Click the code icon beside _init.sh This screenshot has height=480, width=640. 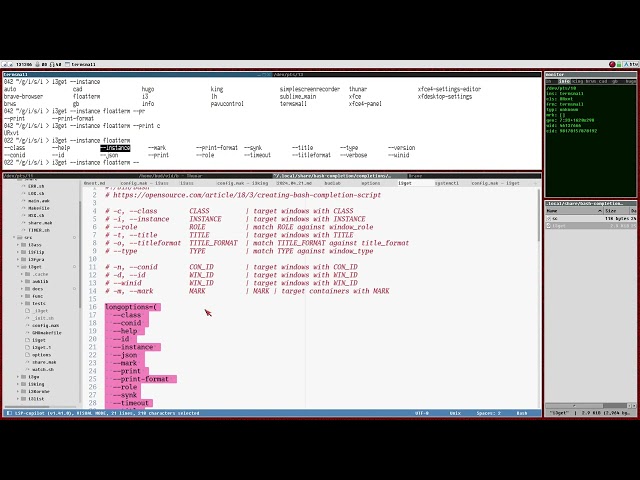tap(27, 318)
